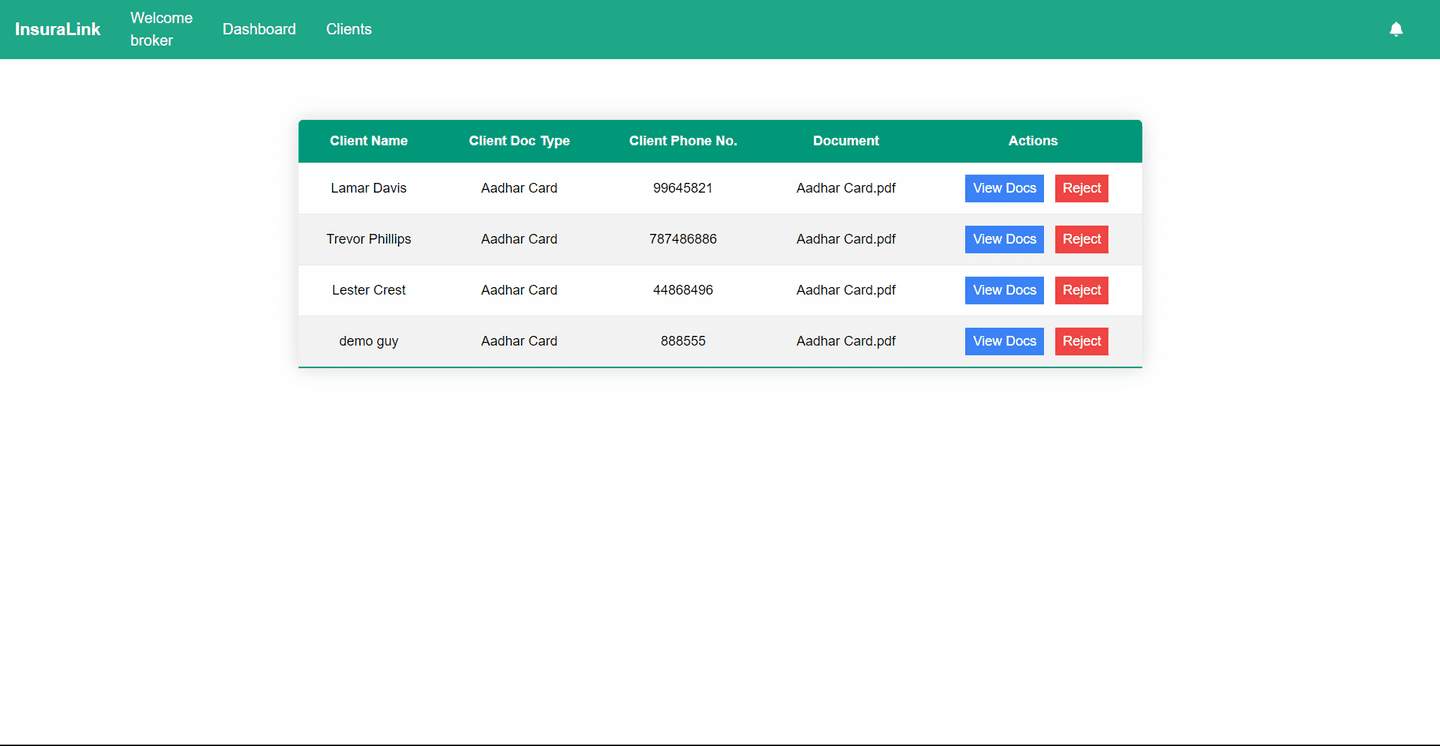
Task: Go to the InsuraLink home logo
Action: (x=58, y=29)
